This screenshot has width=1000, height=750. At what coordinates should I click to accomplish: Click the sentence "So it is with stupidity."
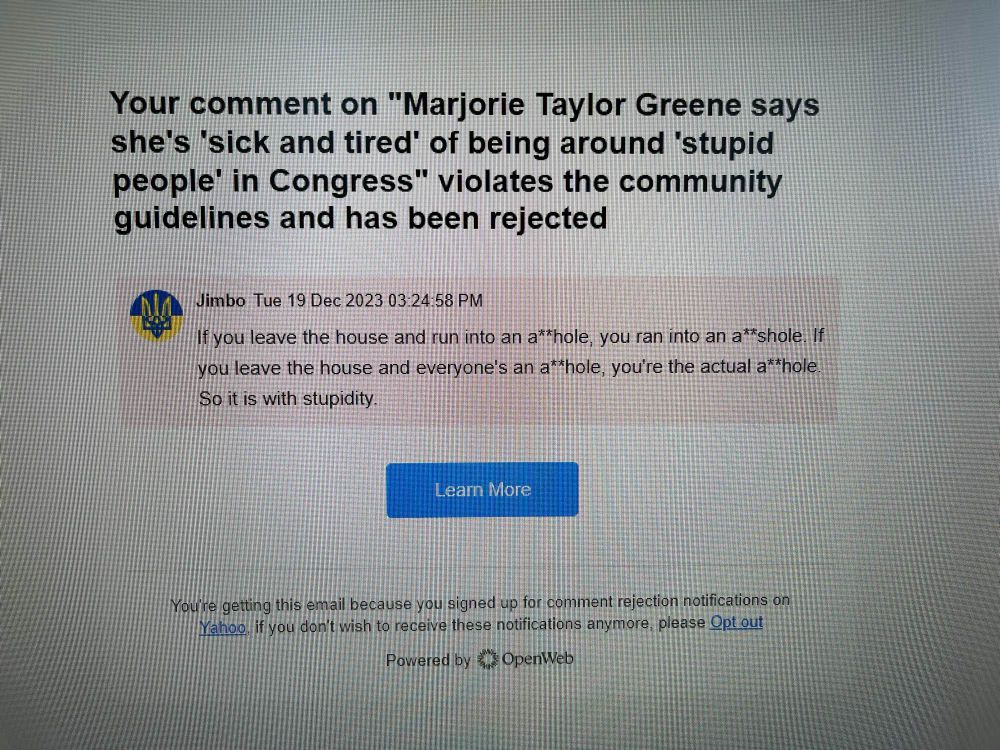(x=288, y=399)
